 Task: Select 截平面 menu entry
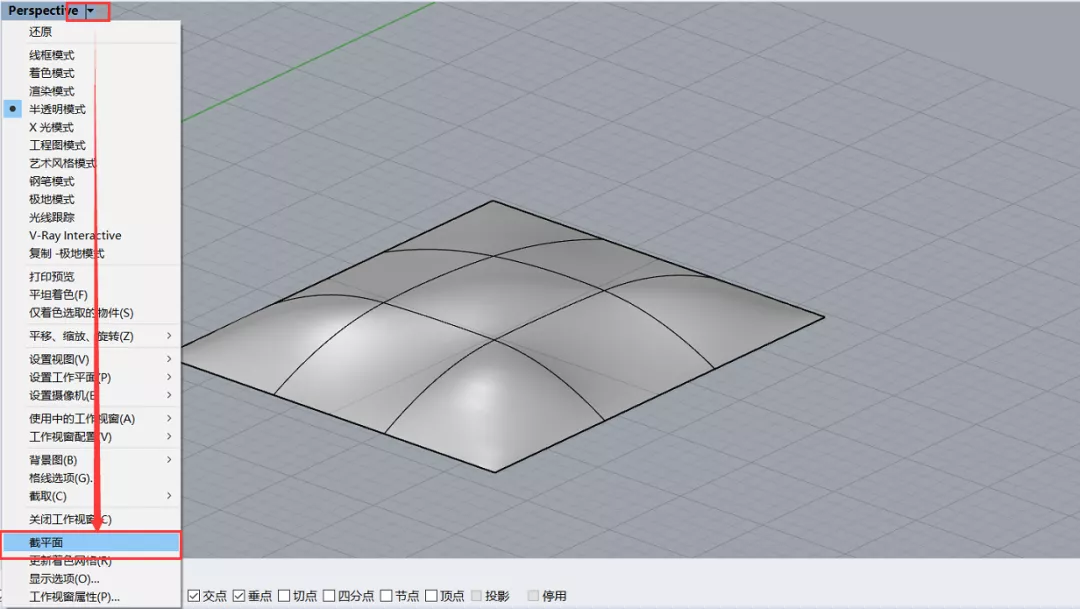(92, 543)
